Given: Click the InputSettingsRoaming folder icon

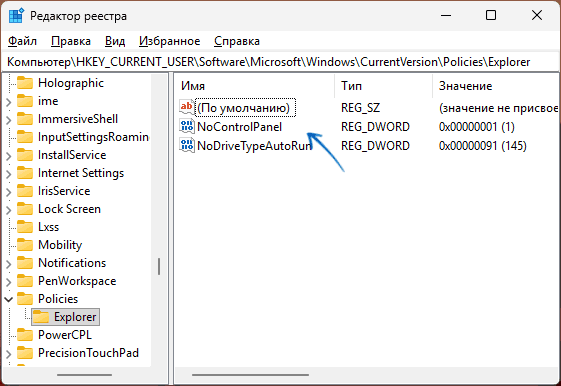Looking at the screenshot, I should pos(25,137).
